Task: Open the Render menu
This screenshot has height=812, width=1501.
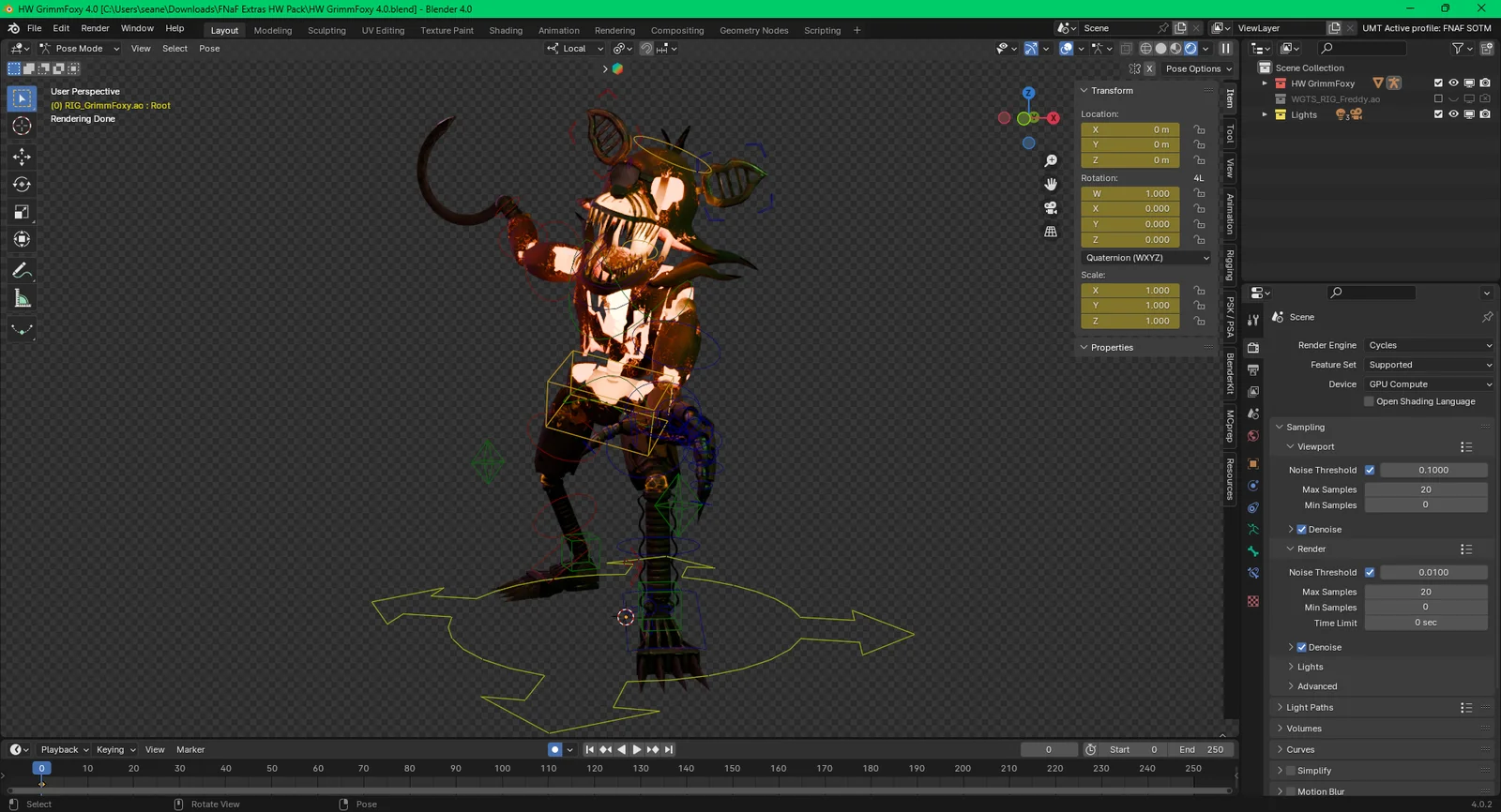Action: 95,28
